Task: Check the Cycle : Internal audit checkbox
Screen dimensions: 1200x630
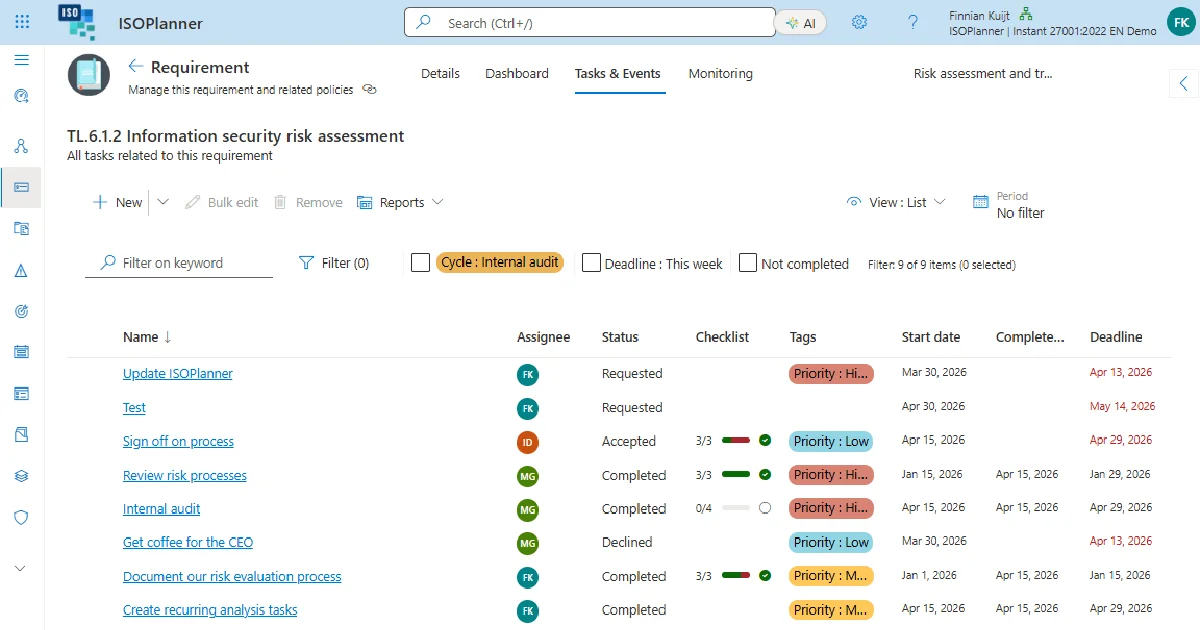Action: coord(421,263)
